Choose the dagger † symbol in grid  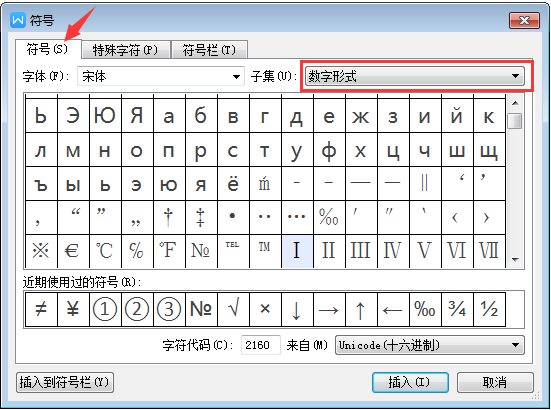[169, 217]
